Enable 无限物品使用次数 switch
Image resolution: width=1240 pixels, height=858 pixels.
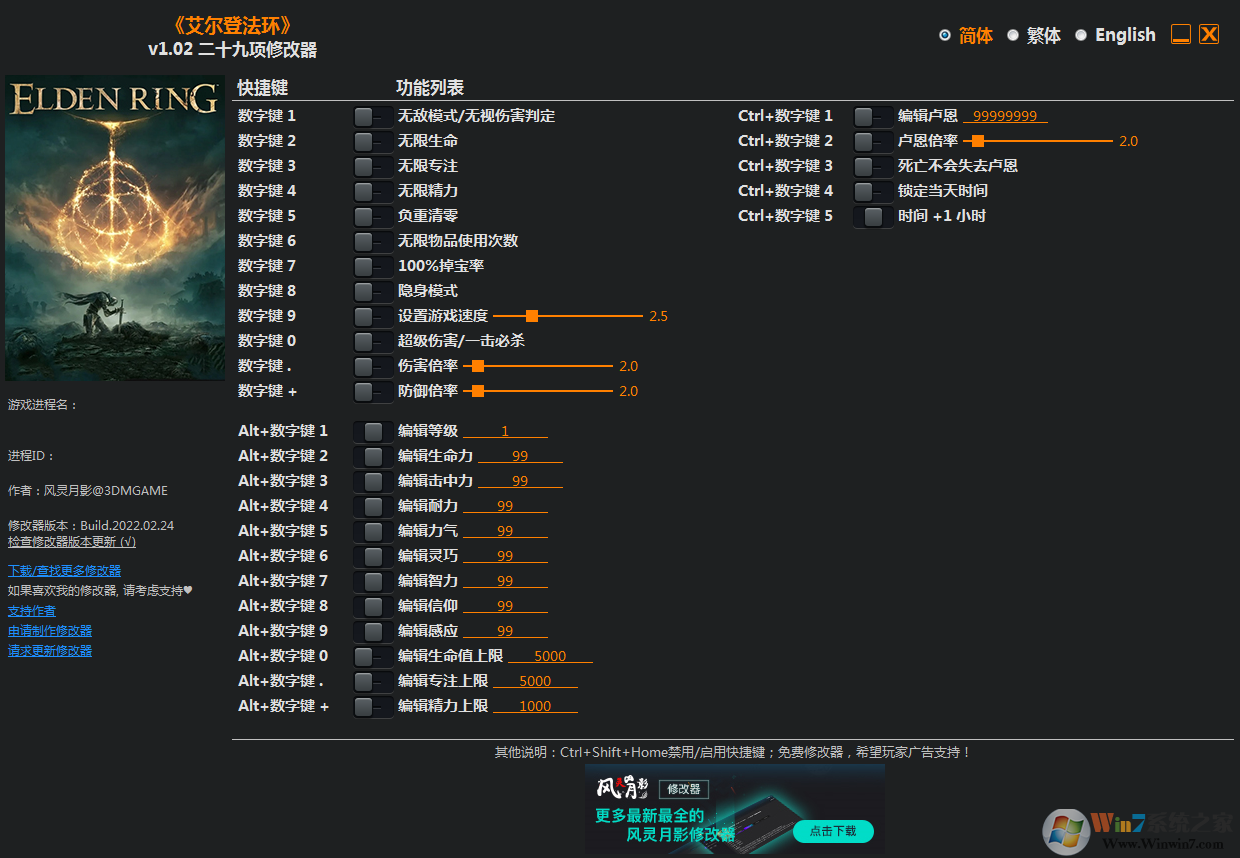click(372, 240)
